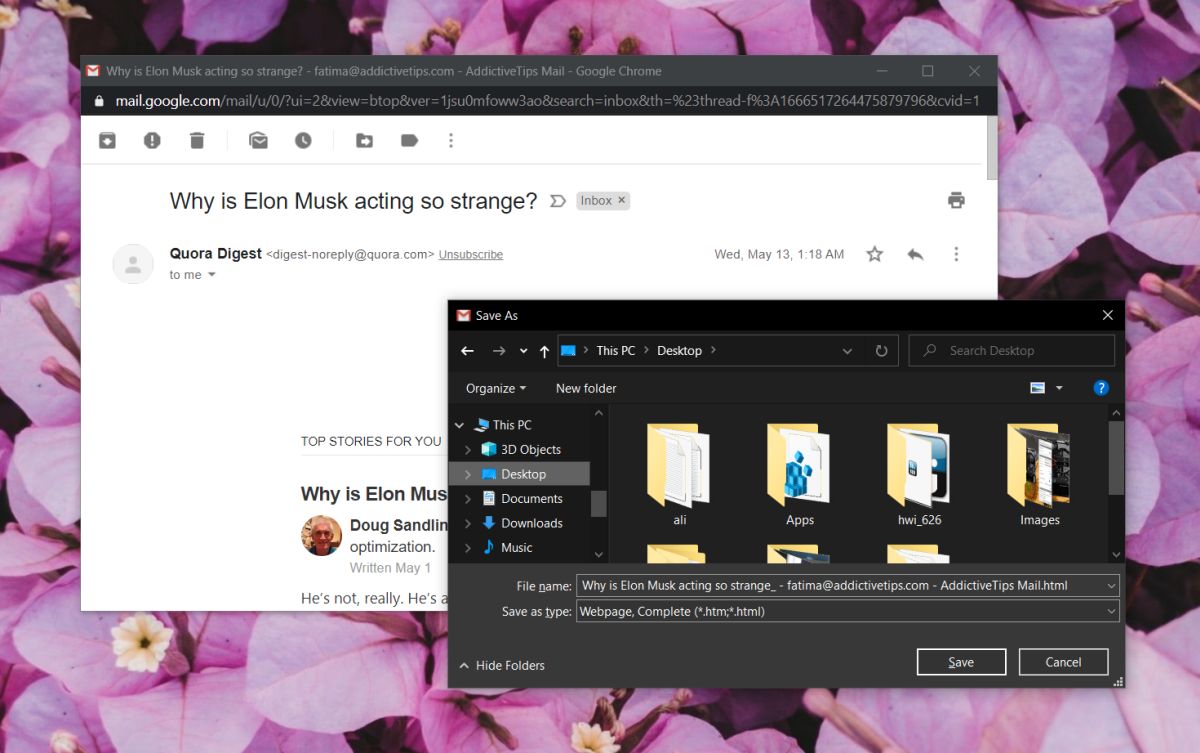This screenshot has height=753, width=1200.
Task: Mark the email as unread
Action: click(x=258, y=141)
